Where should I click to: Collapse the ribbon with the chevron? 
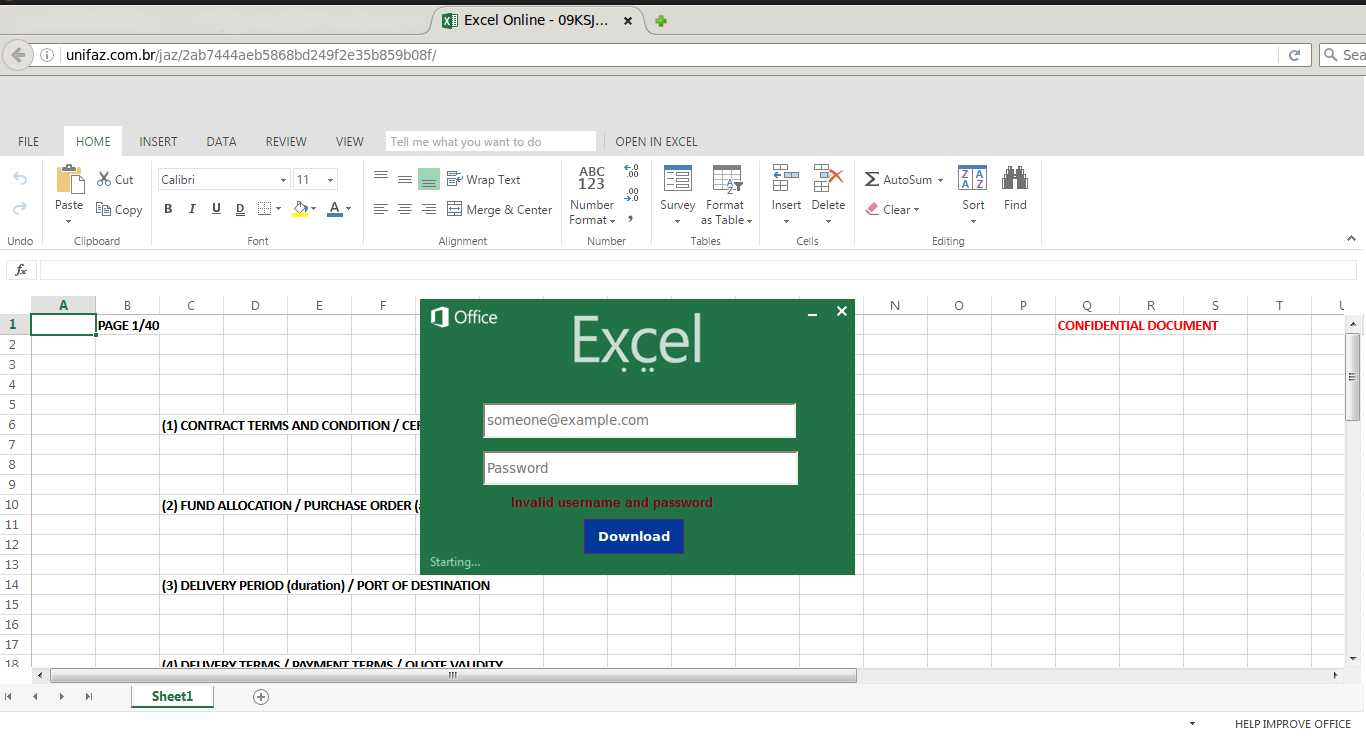click(1351, 239)
